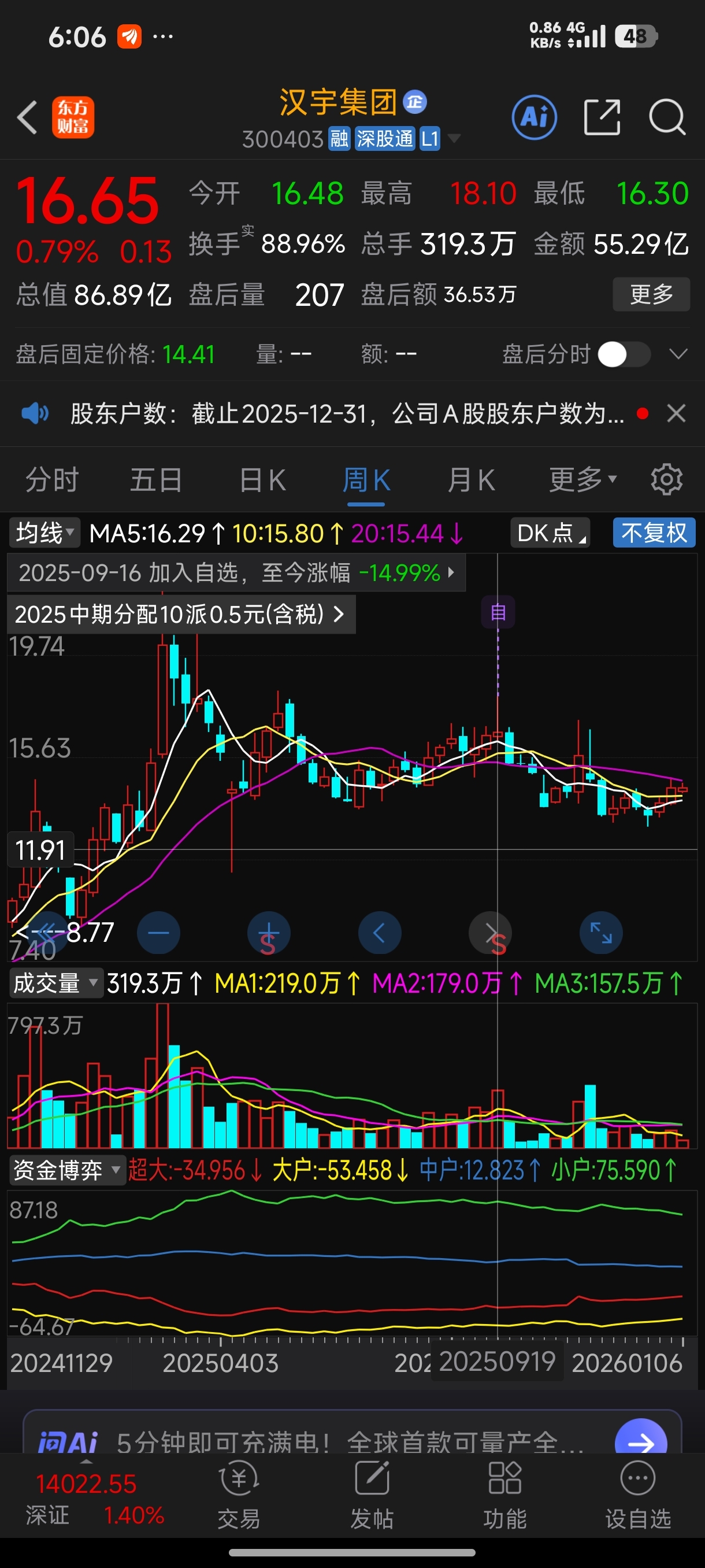
Task: Switch to the 月K tab
Action: [472, 480]
